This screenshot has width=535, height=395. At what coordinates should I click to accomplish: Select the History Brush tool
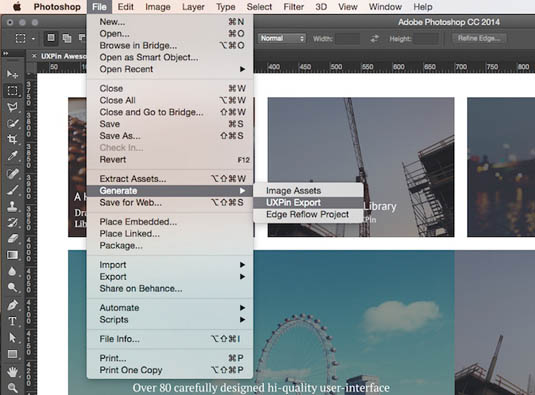[x=13, y=222]
